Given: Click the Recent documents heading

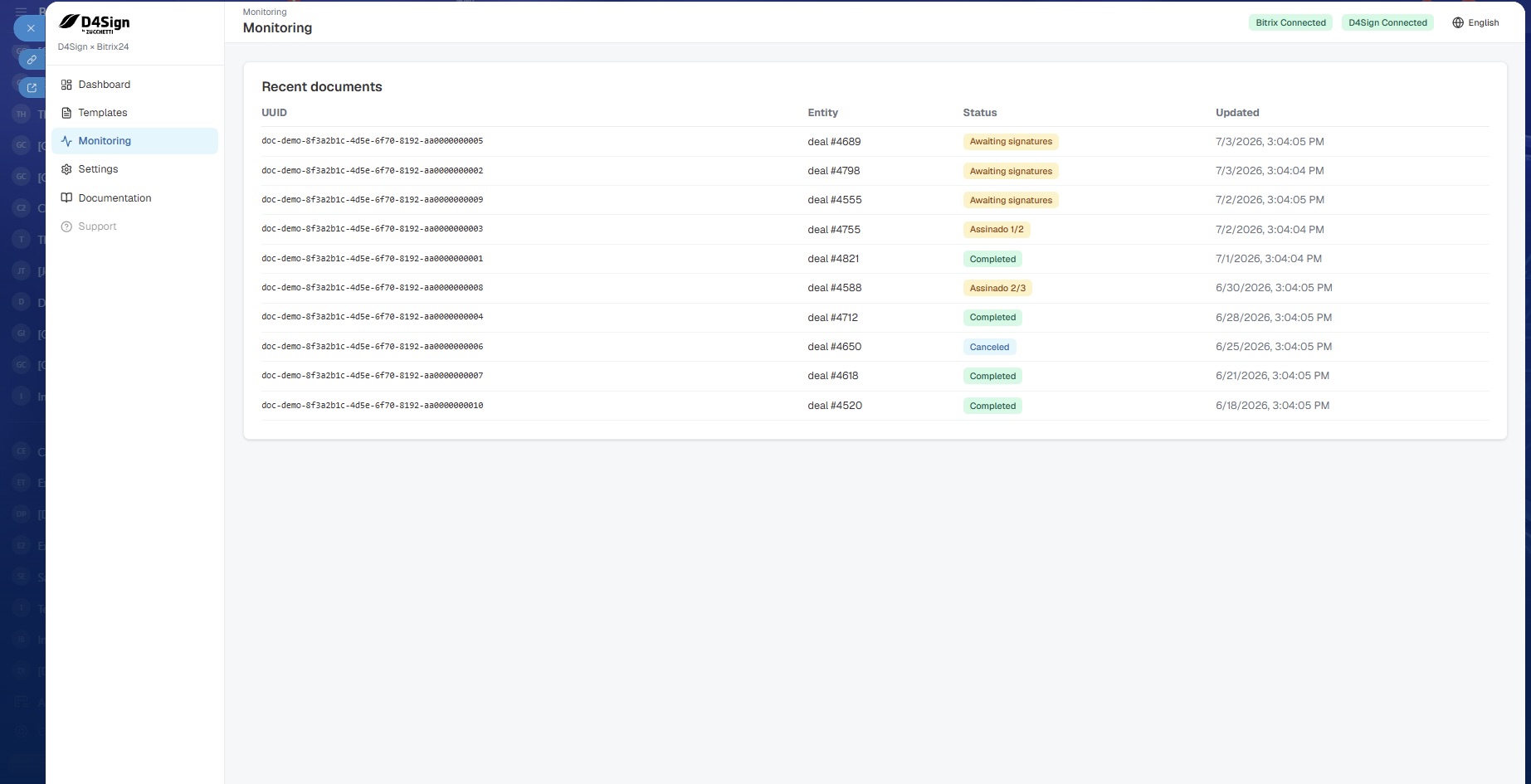Looking at the screenshot, I should (x=322, y=87).
